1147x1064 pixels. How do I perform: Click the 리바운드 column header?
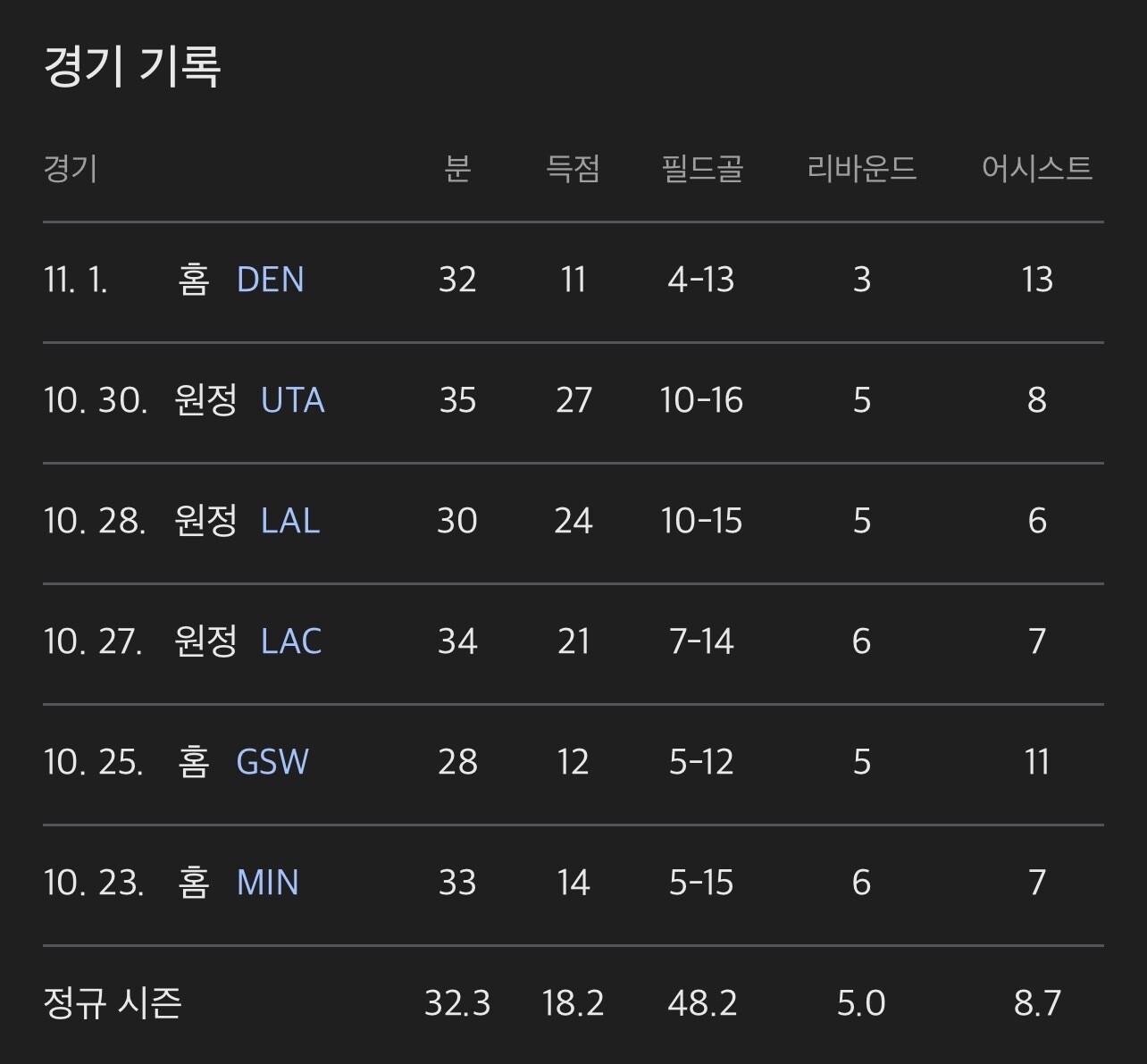coord(861,168)
